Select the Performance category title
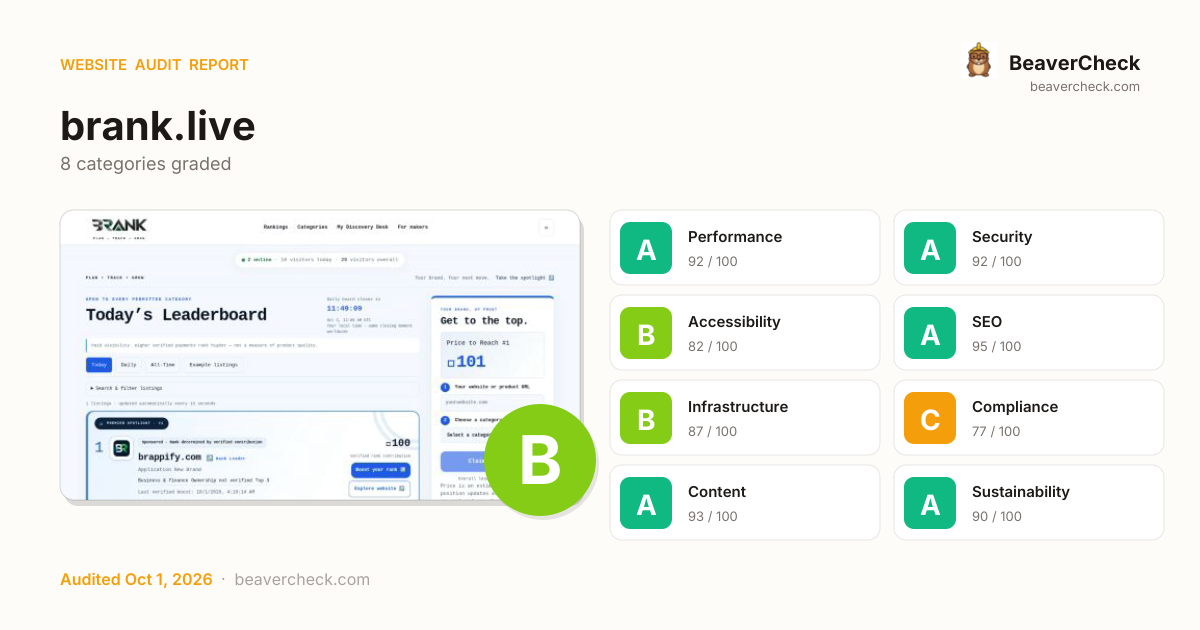The width and height of the screenshot is (1200, 630). (x=735, y=237)
